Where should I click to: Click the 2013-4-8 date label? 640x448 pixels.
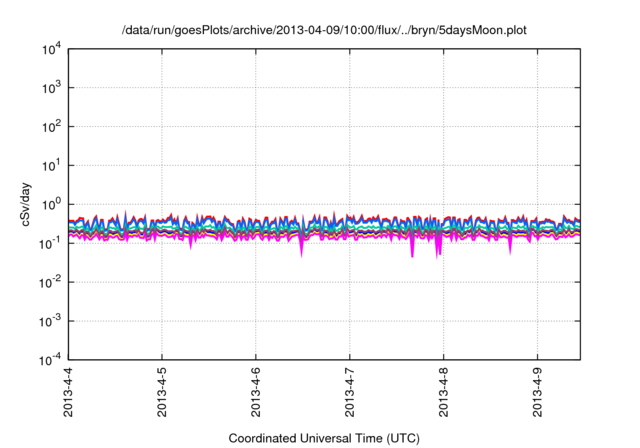click(444, 392)
